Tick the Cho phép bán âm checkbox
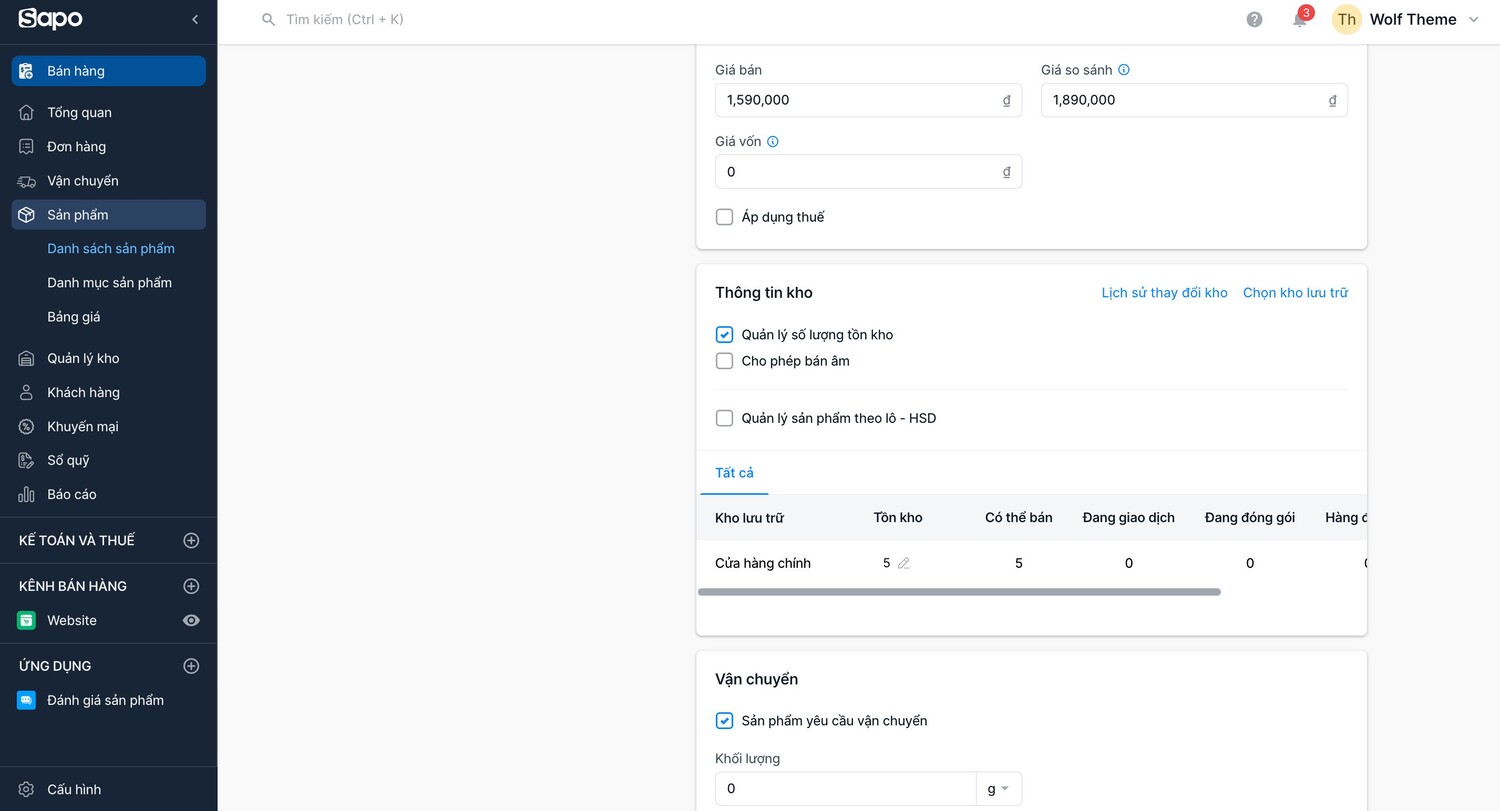This screenshot has width=1500, height=811. click(725, 361)
